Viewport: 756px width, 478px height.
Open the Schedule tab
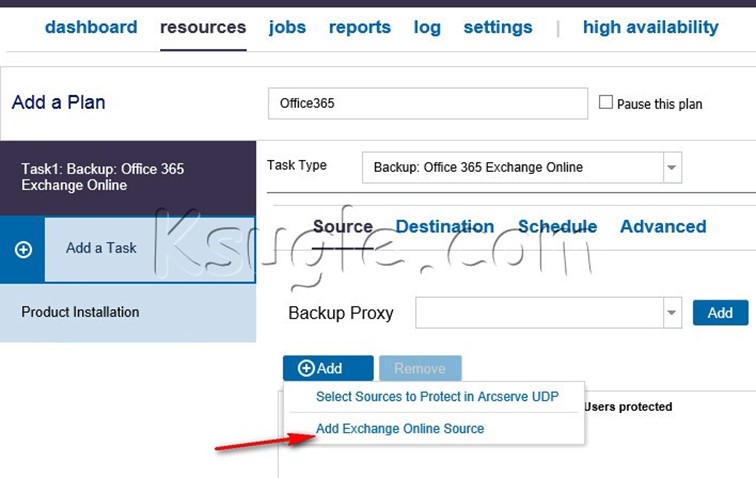point(557,227)
